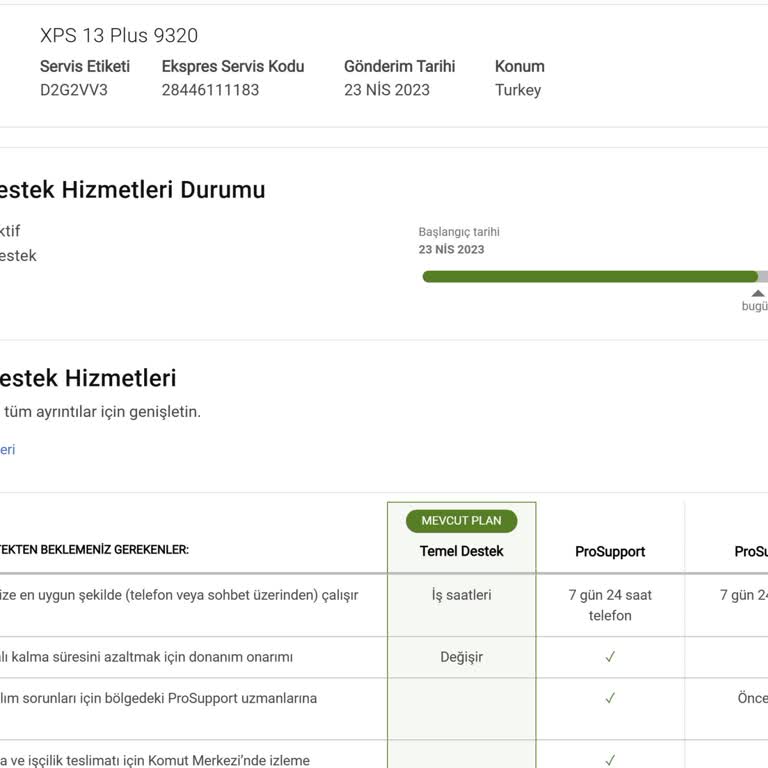Image resolution: width=768 pixels, height=768 pixels.
Task: Click the 'BEKLEMENİZ GEREKENLER:' header text
Action: pyautogui.click(x=115, y=550)
